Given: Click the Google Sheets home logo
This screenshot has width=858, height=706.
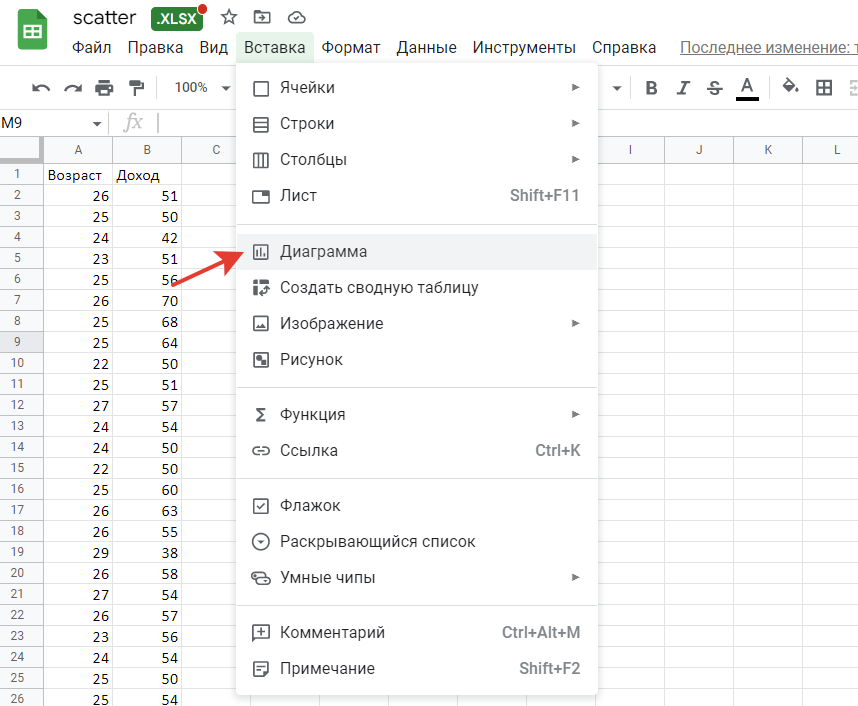Looking at the screenshot, I should click(x=33, y=31).
